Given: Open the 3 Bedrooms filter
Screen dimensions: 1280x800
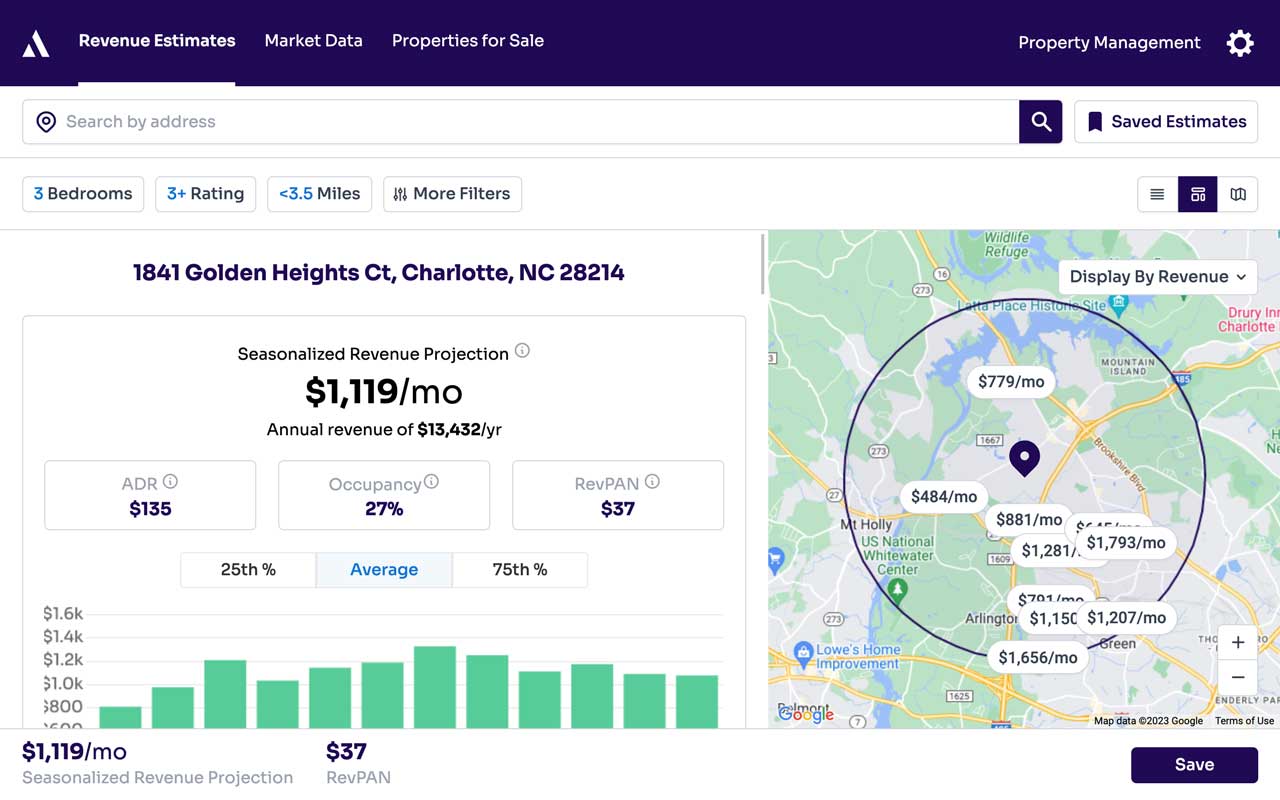Looking at the screenshot, I should (83, 194).
